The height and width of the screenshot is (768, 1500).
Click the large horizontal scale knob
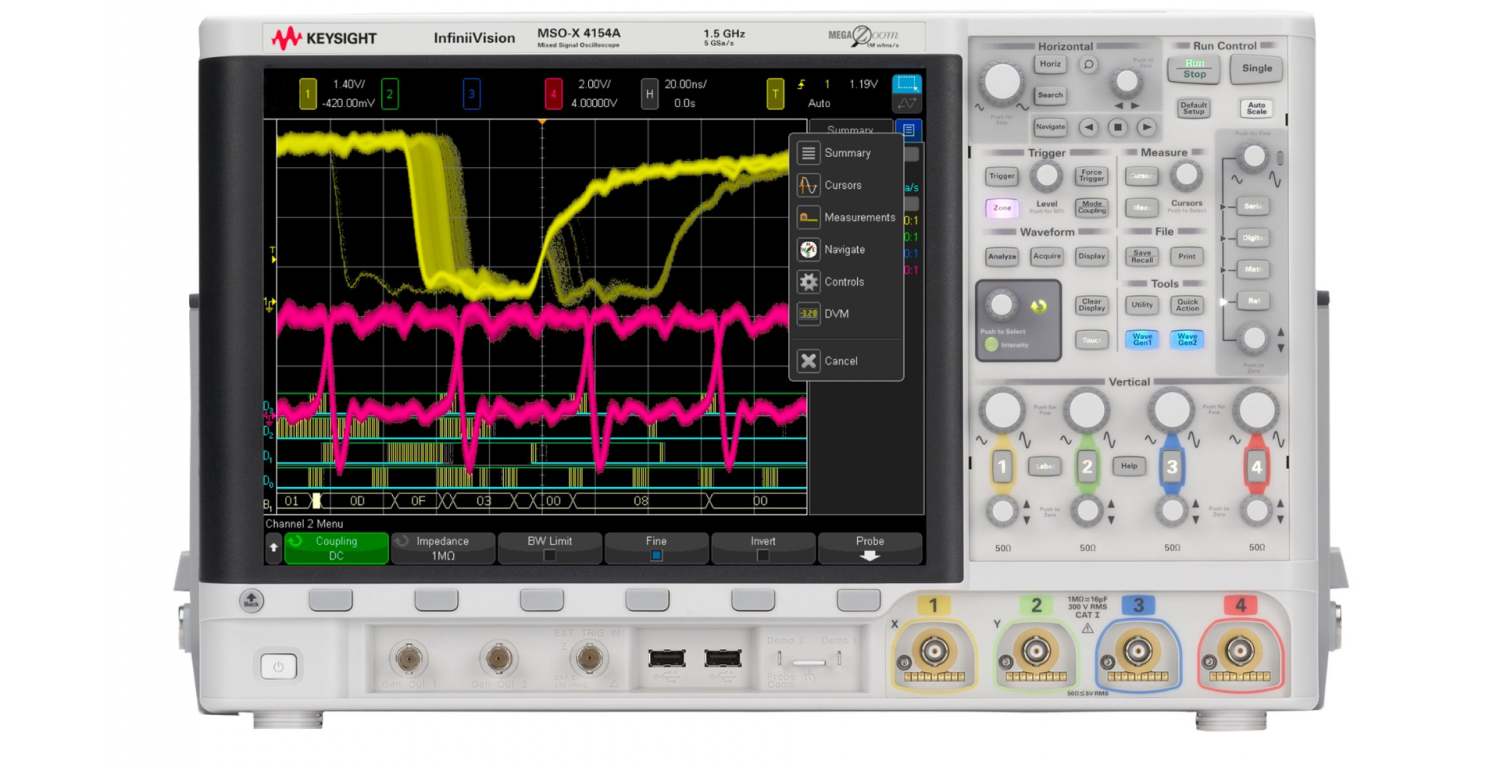(x=1002, y=84)
